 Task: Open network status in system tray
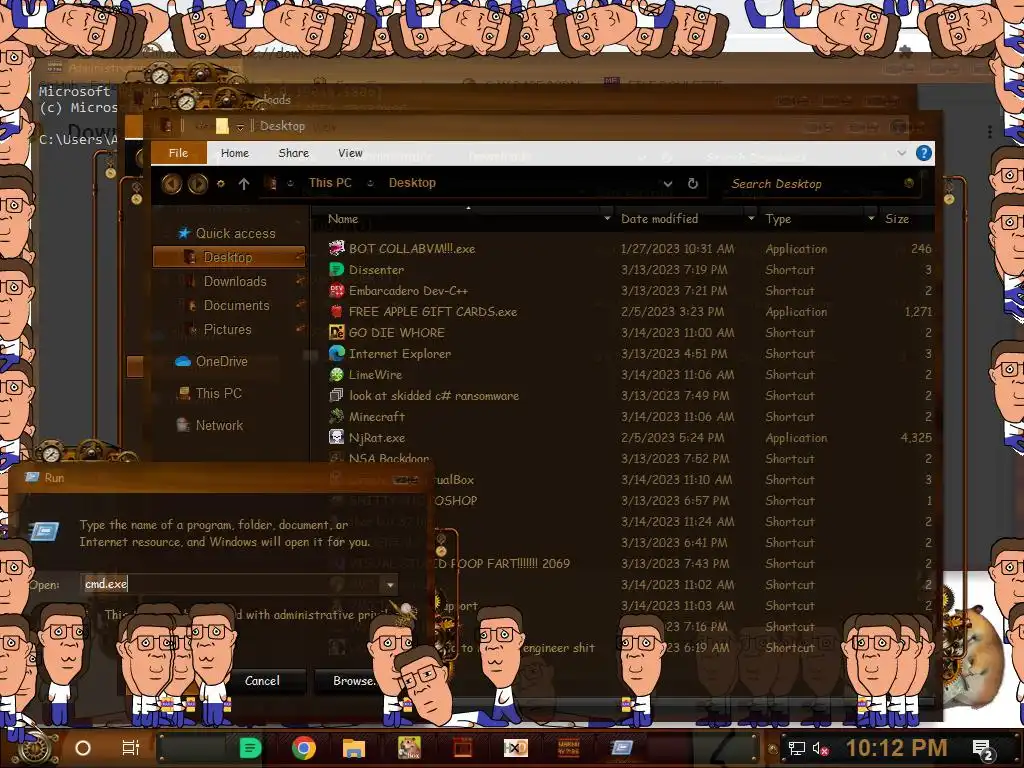click(796, 748)
